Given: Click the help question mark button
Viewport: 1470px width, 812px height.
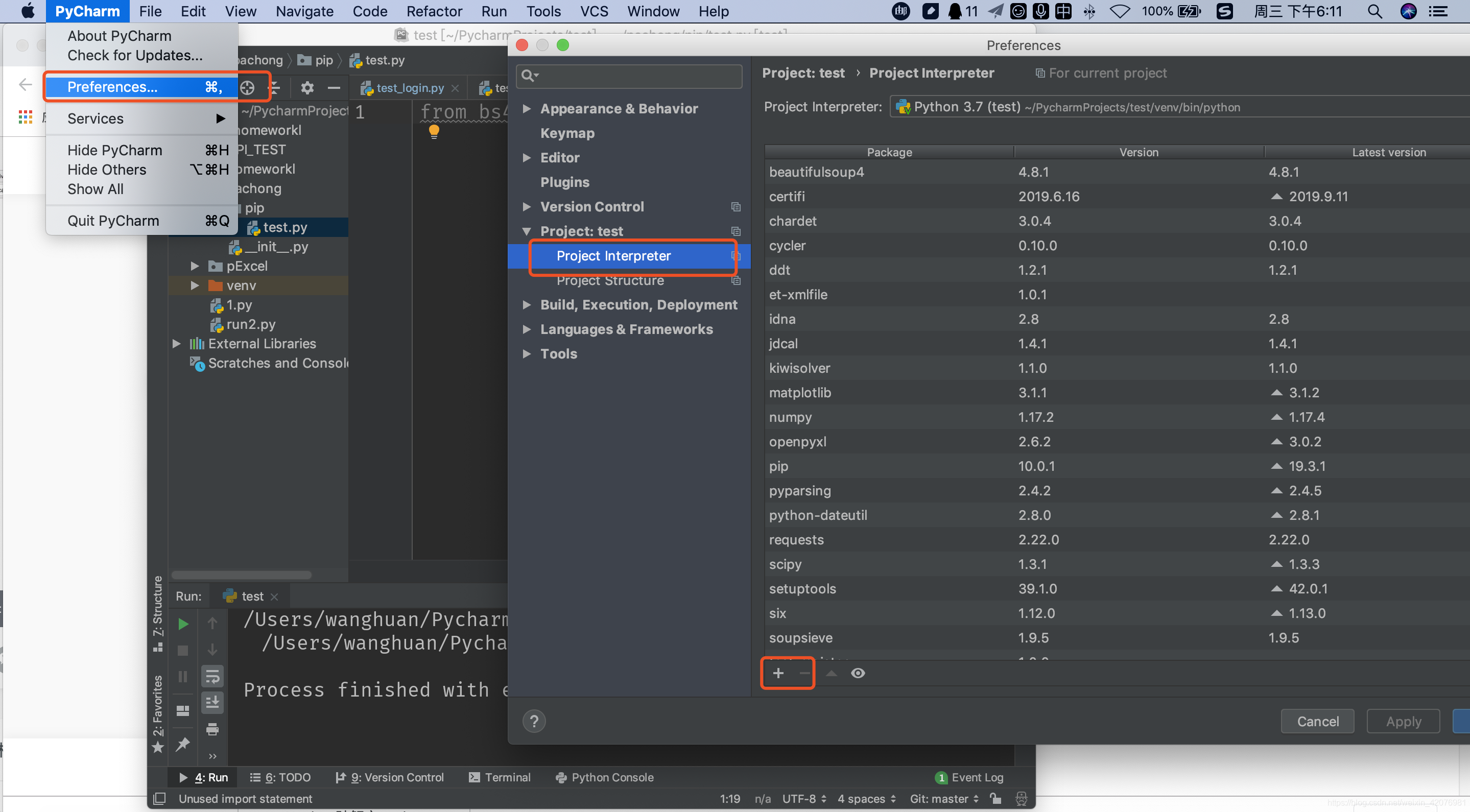Looking at the screenshot, I should tap(534, 721).
